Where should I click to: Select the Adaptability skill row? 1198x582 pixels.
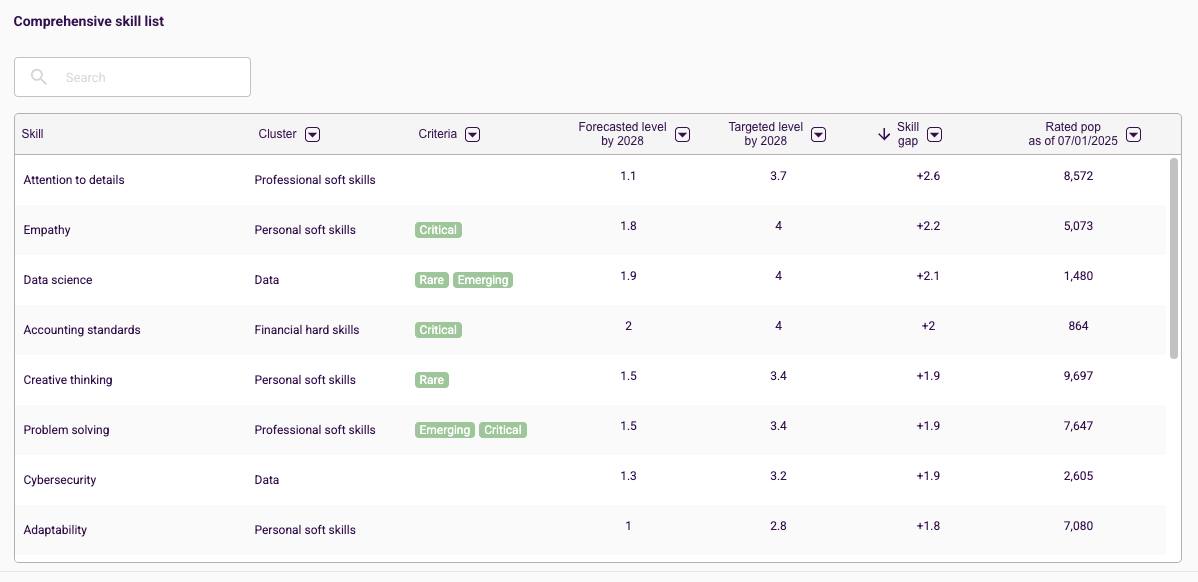click(591, 529)
